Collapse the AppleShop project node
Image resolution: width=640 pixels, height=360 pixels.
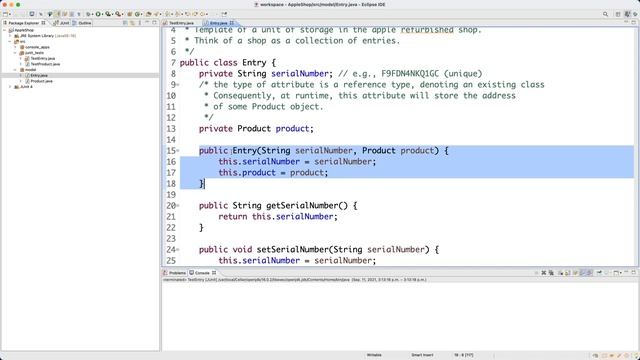[5, 30]
